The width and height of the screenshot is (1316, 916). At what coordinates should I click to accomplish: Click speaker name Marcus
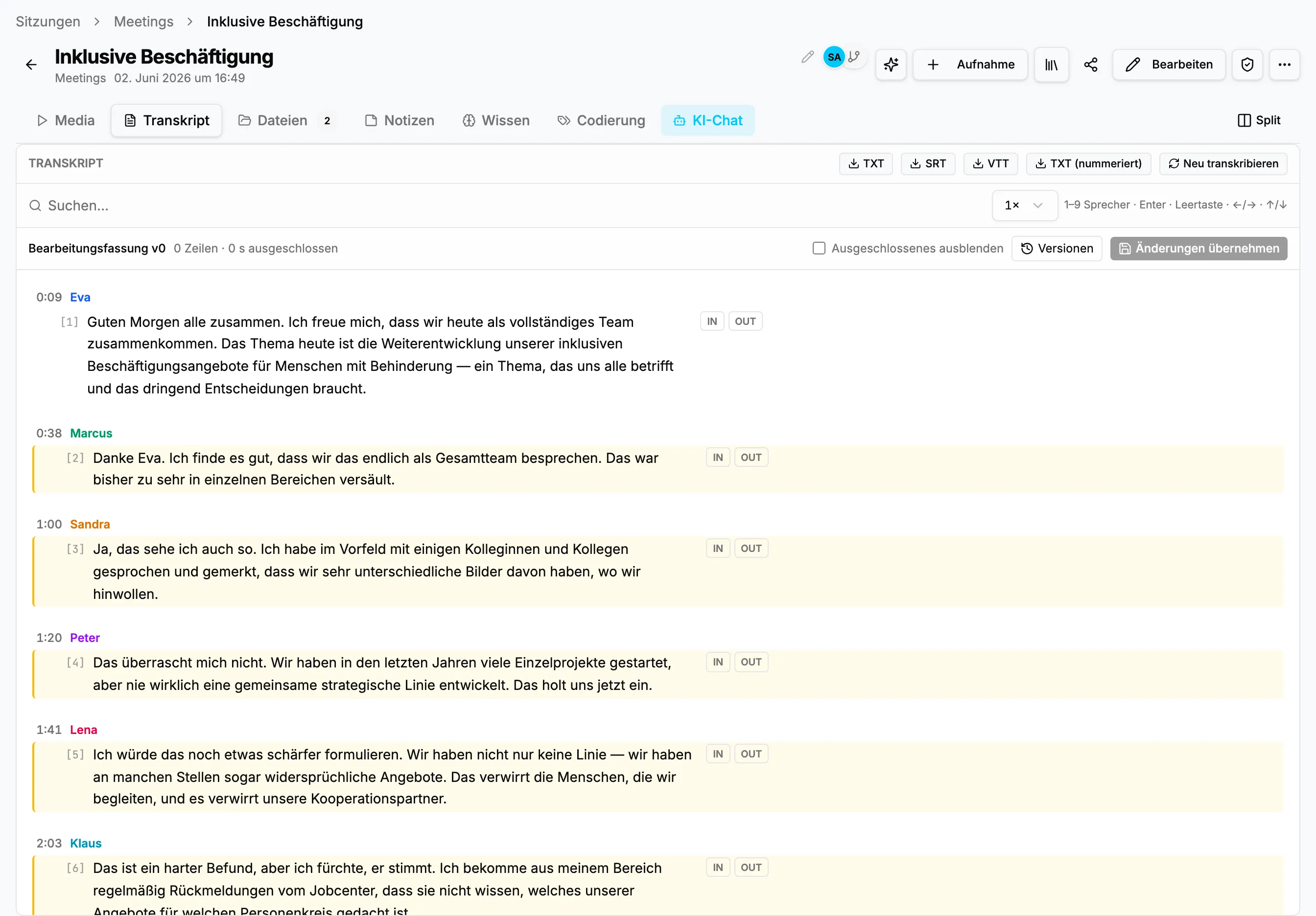tap(91, 433)
